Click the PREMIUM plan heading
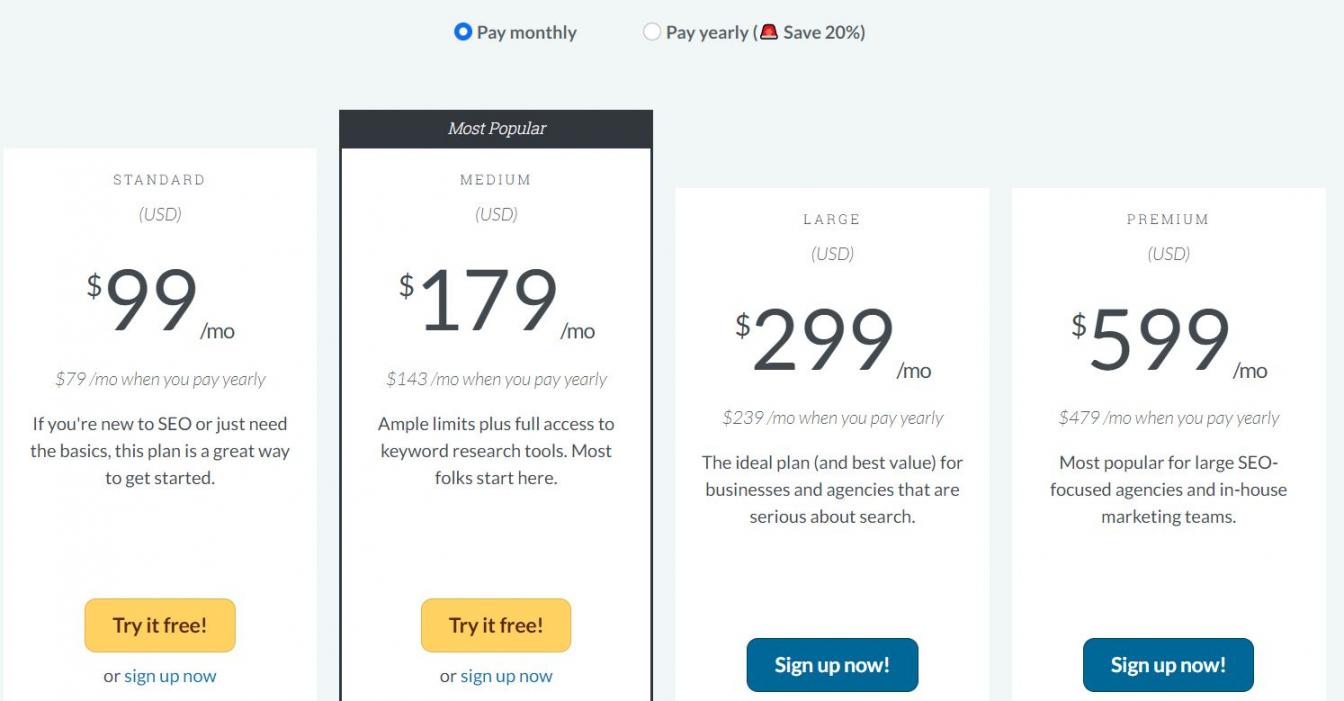The height and width of the screenshot is (701, 1344). pyautogui.click(x=1168, y=219)
